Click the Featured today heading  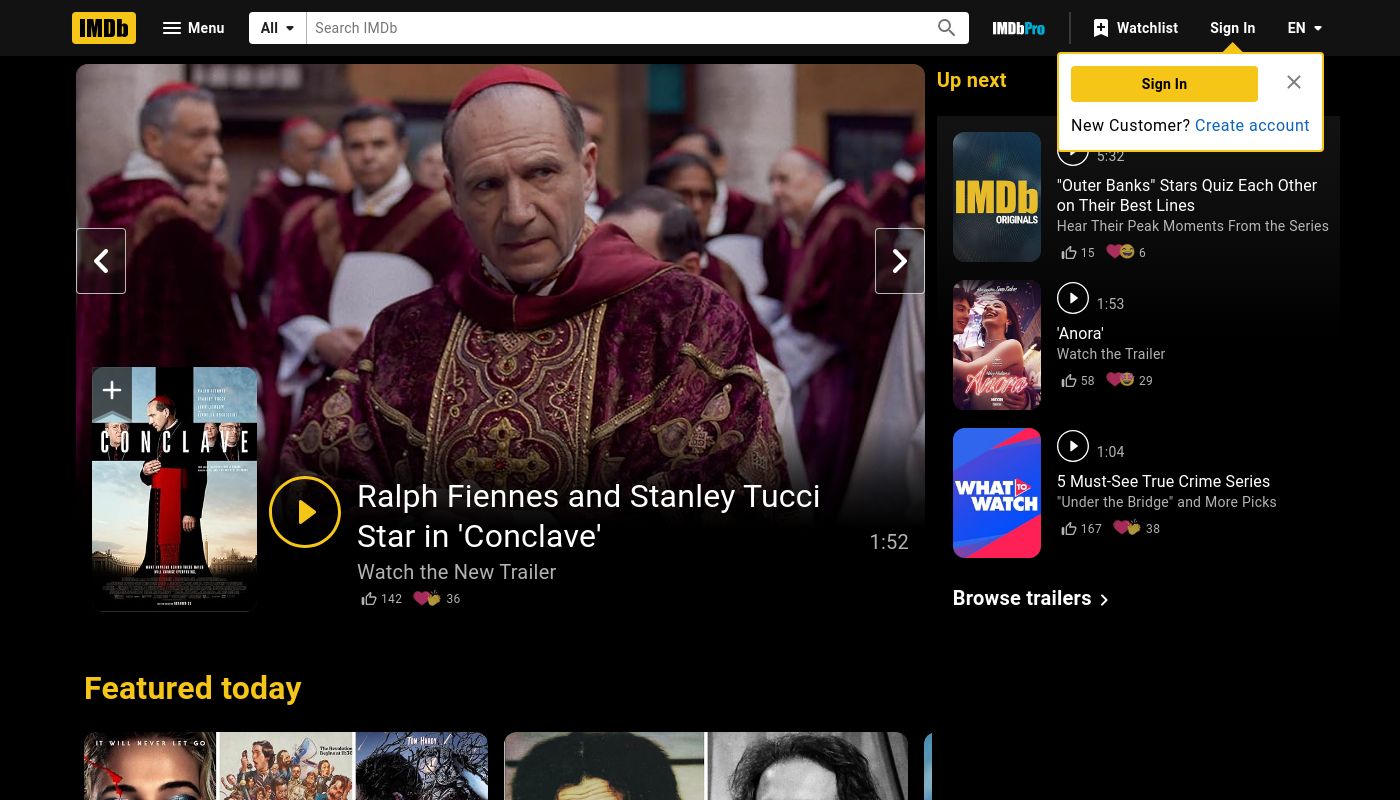[x=192, y=688]
